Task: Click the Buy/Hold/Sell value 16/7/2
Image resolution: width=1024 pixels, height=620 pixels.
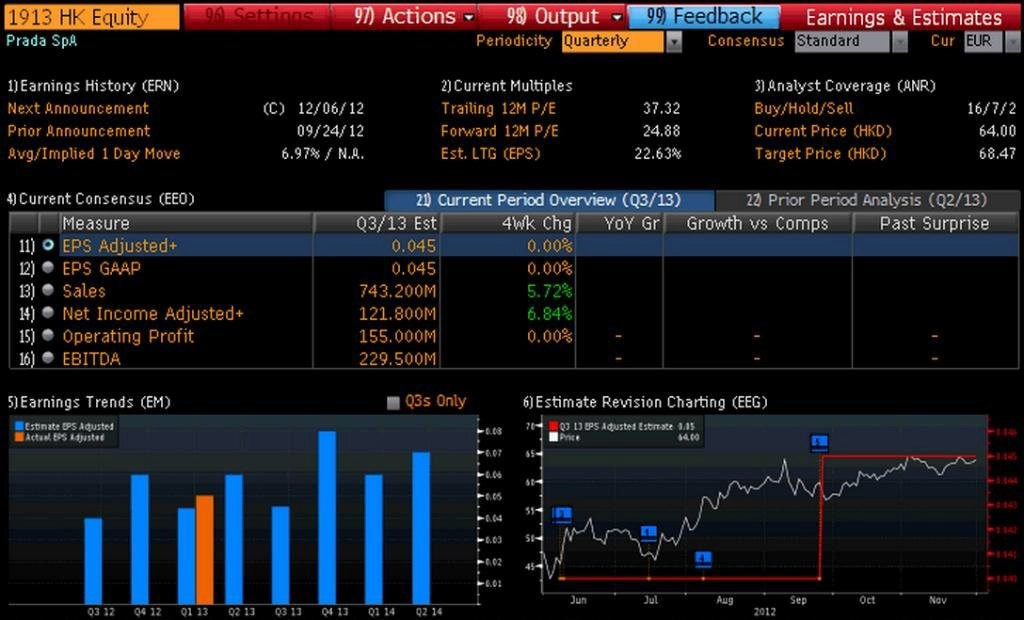Action: (x=991, y=108)
